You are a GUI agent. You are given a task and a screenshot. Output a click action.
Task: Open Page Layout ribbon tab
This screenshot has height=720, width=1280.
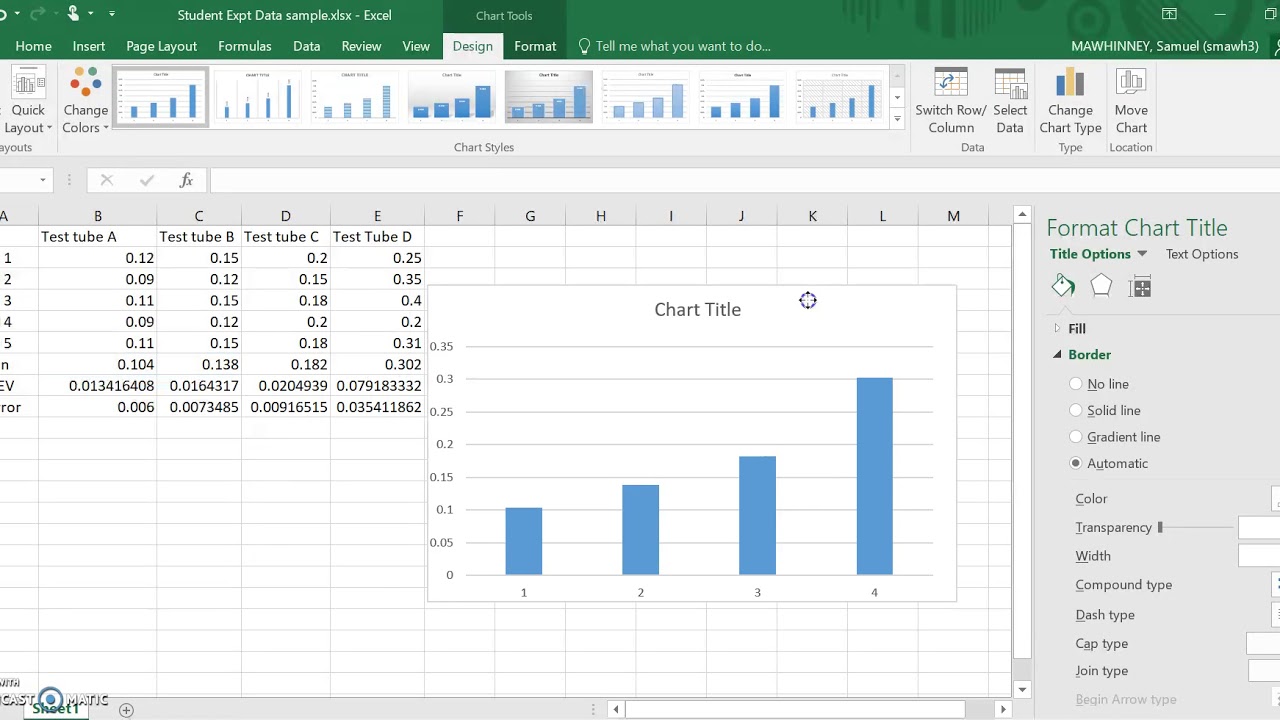tap(161, 46)
